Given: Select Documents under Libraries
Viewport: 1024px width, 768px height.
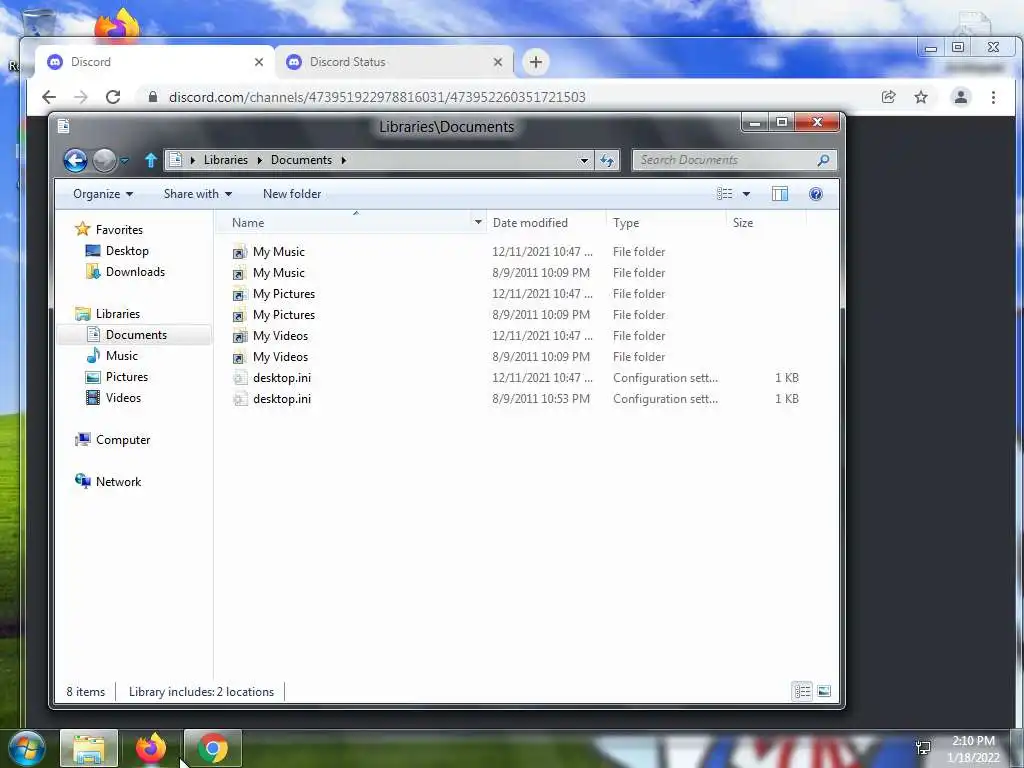Looking at the screenshot, I should 134,334.
